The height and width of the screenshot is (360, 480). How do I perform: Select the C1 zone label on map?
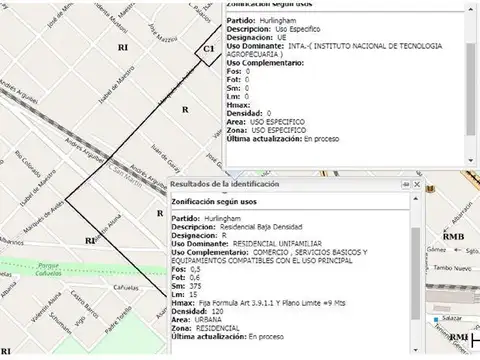click(x=209, y=49)
